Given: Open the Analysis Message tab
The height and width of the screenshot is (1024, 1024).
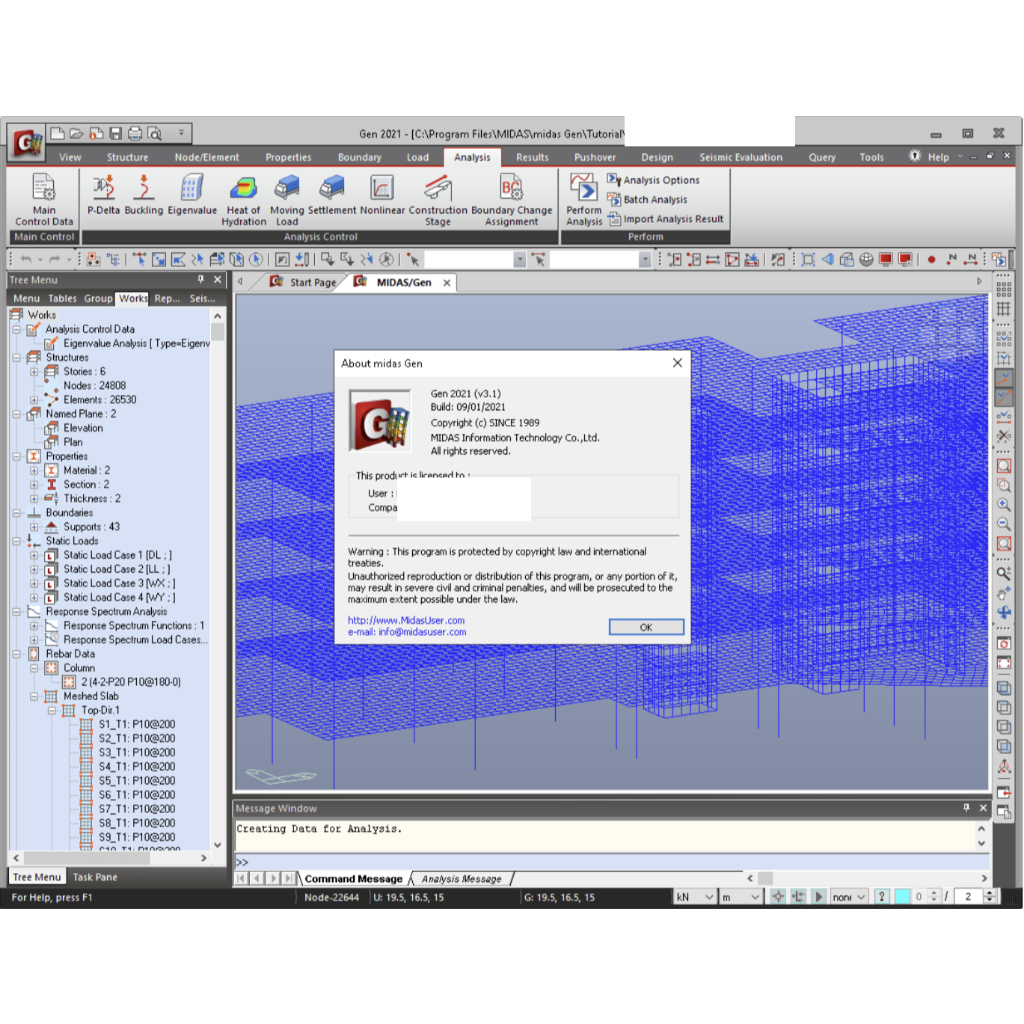Looking at the screenshot, I should coord(463,878).
